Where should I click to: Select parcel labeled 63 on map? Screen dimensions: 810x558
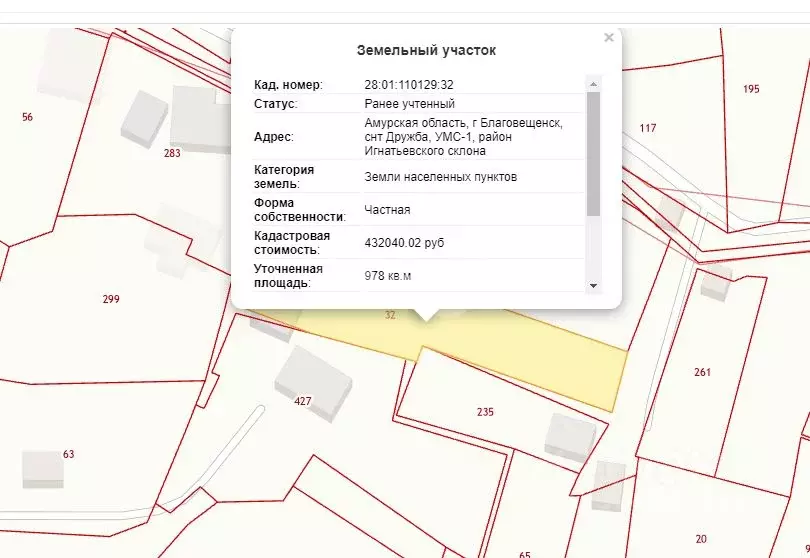[68, 454]
